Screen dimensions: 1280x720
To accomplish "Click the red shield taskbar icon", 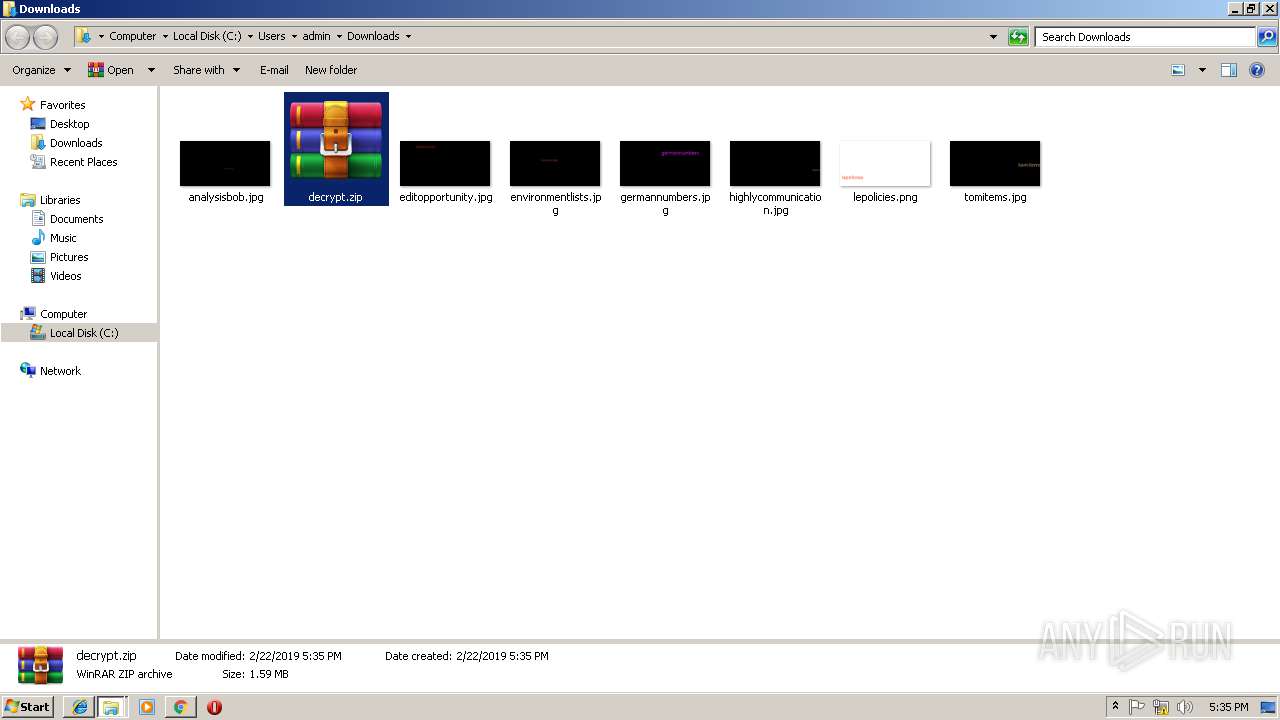I will pos(214,707).
